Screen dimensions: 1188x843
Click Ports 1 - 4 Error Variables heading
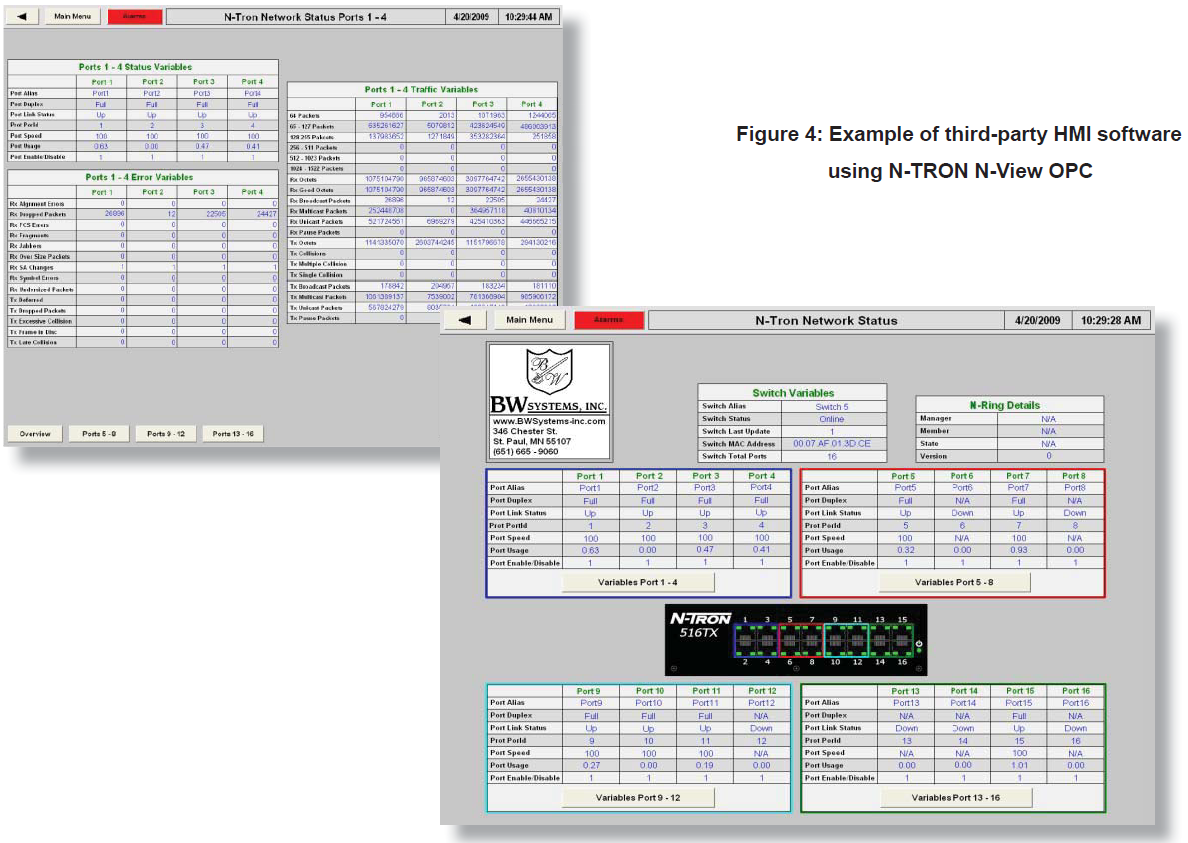coord(139,177)
